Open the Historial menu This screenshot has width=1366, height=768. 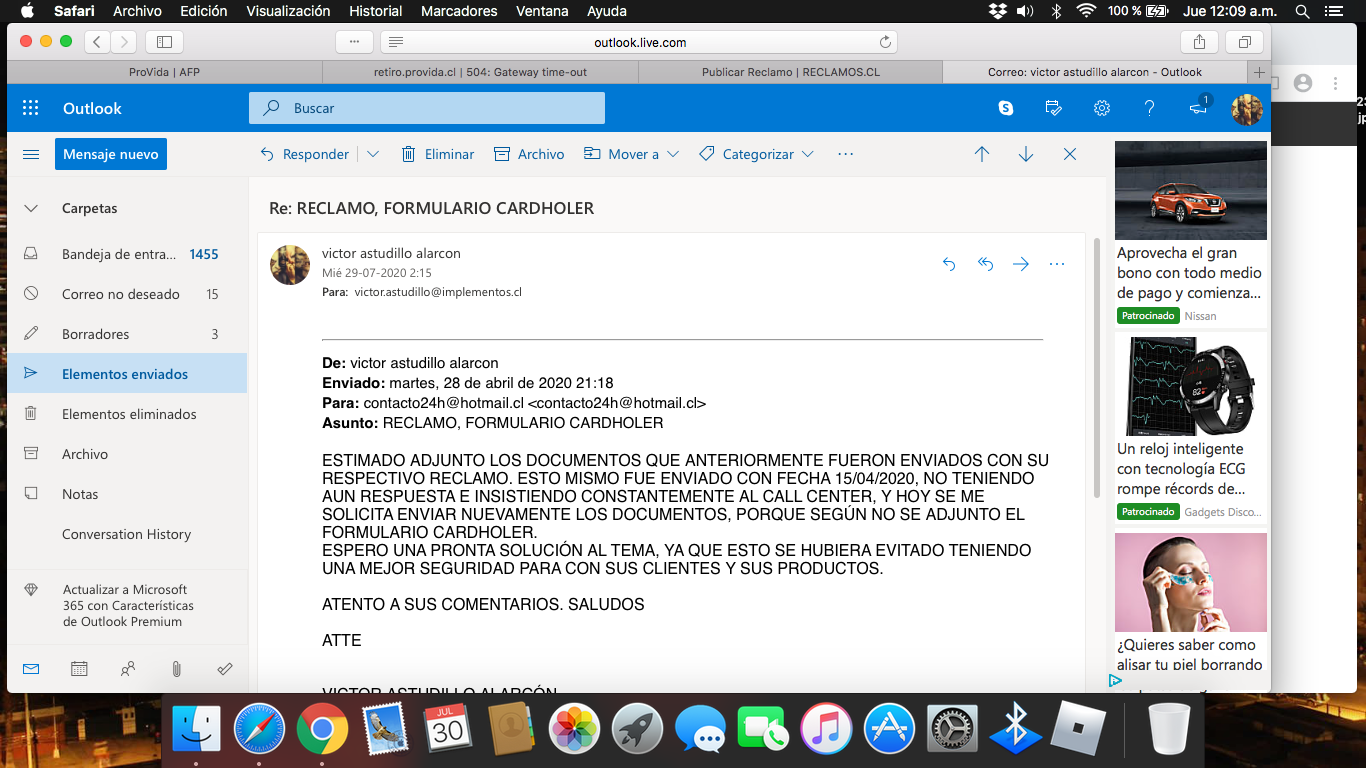tap(376, 11)
